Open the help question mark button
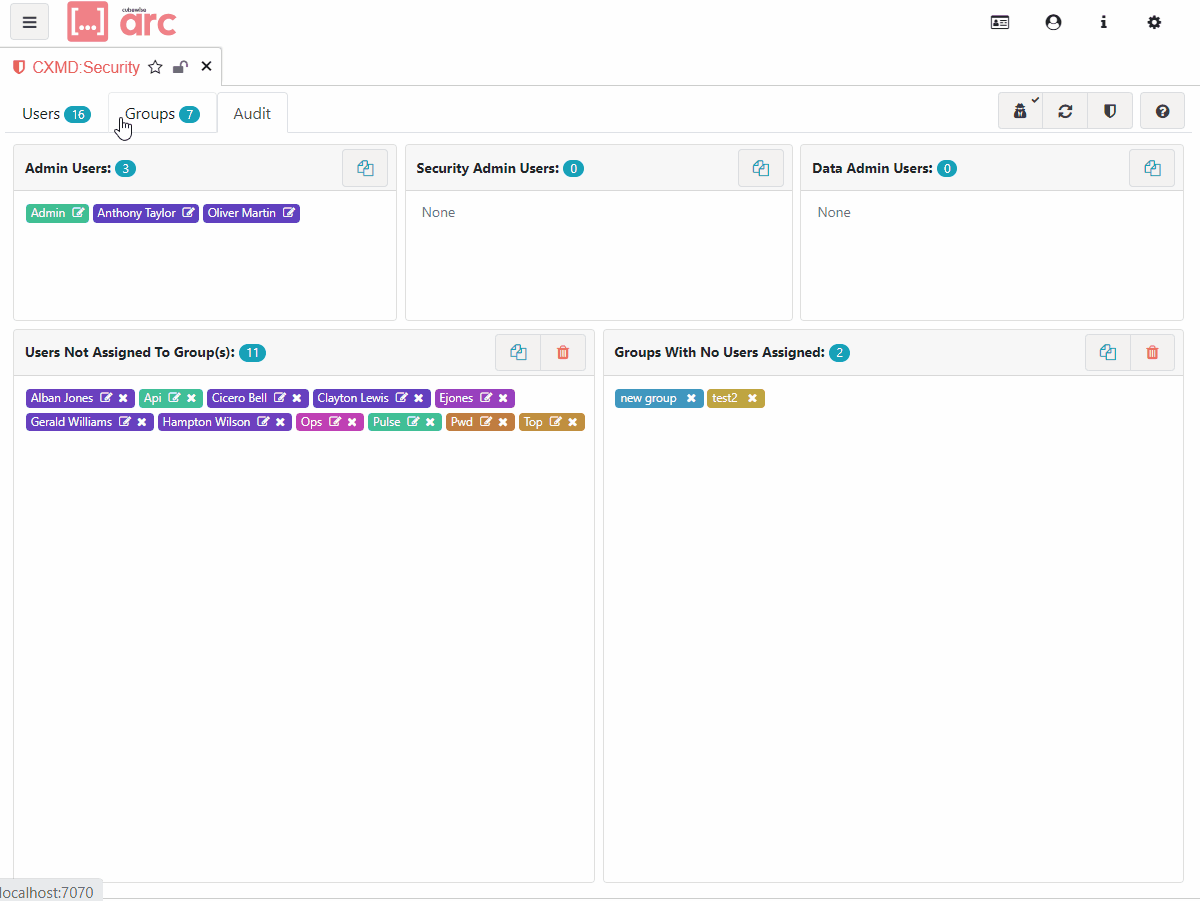1200x901 pixels. click(x=1162, y=111)
